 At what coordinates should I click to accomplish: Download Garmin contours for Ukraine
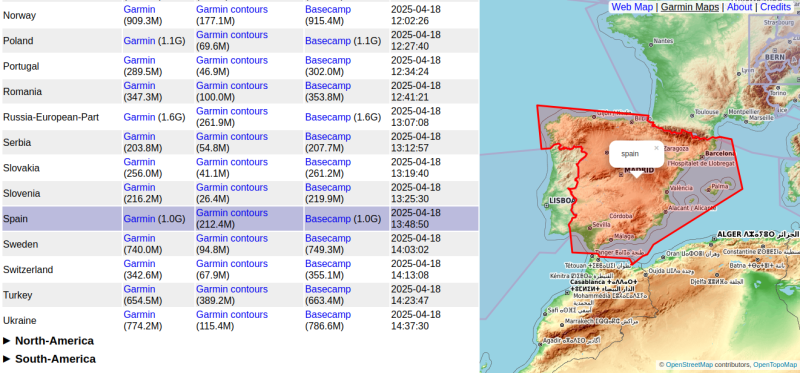(232, 315)
